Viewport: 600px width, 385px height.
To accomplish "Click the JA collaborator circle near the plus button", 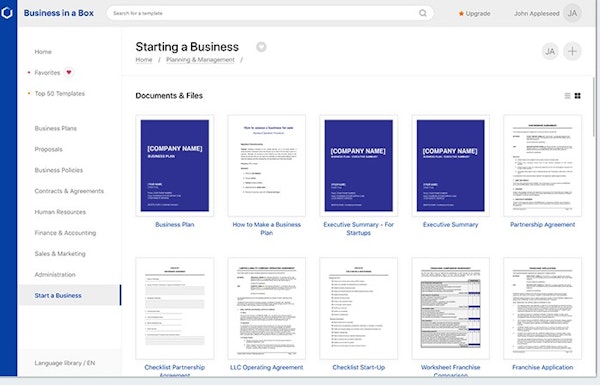I will click(x=550, y=51).
